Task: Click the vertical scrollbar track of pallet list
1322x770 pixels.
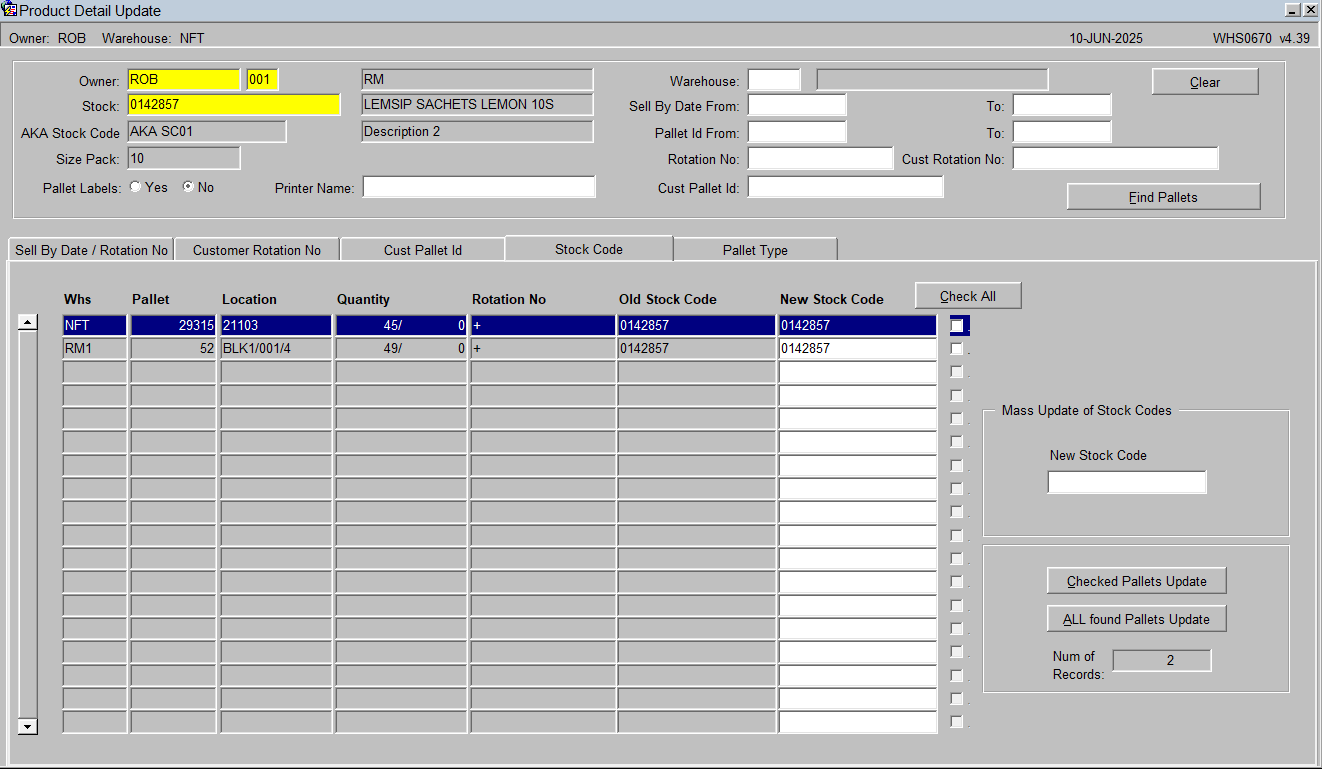Action: point(28,525)
